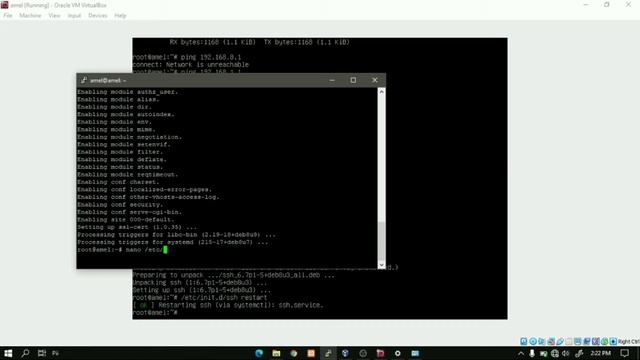Open the volume control tray icon
640x360 pixels.
566,353
